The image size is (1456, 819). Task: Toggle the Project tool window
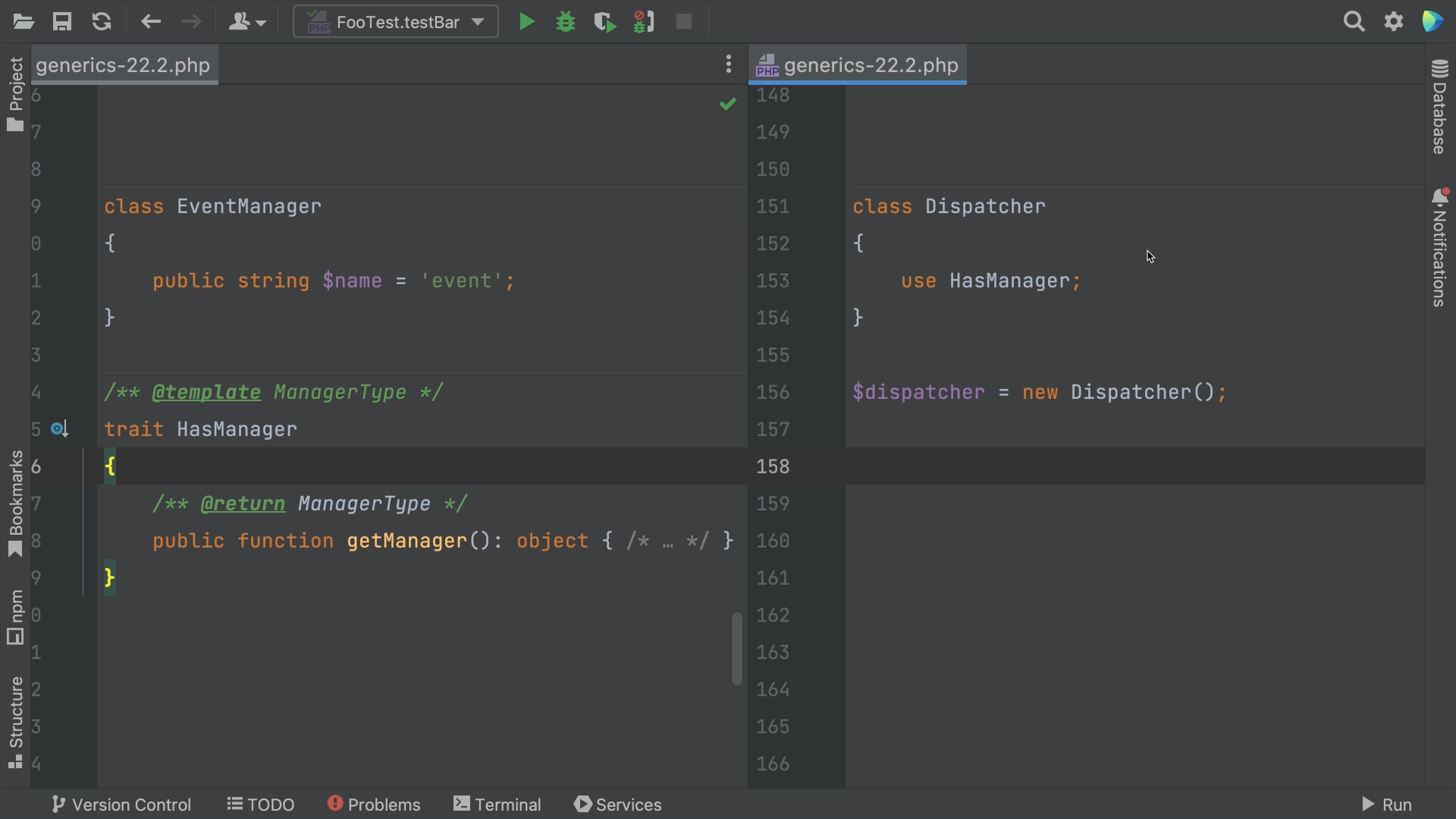point(15,94)
